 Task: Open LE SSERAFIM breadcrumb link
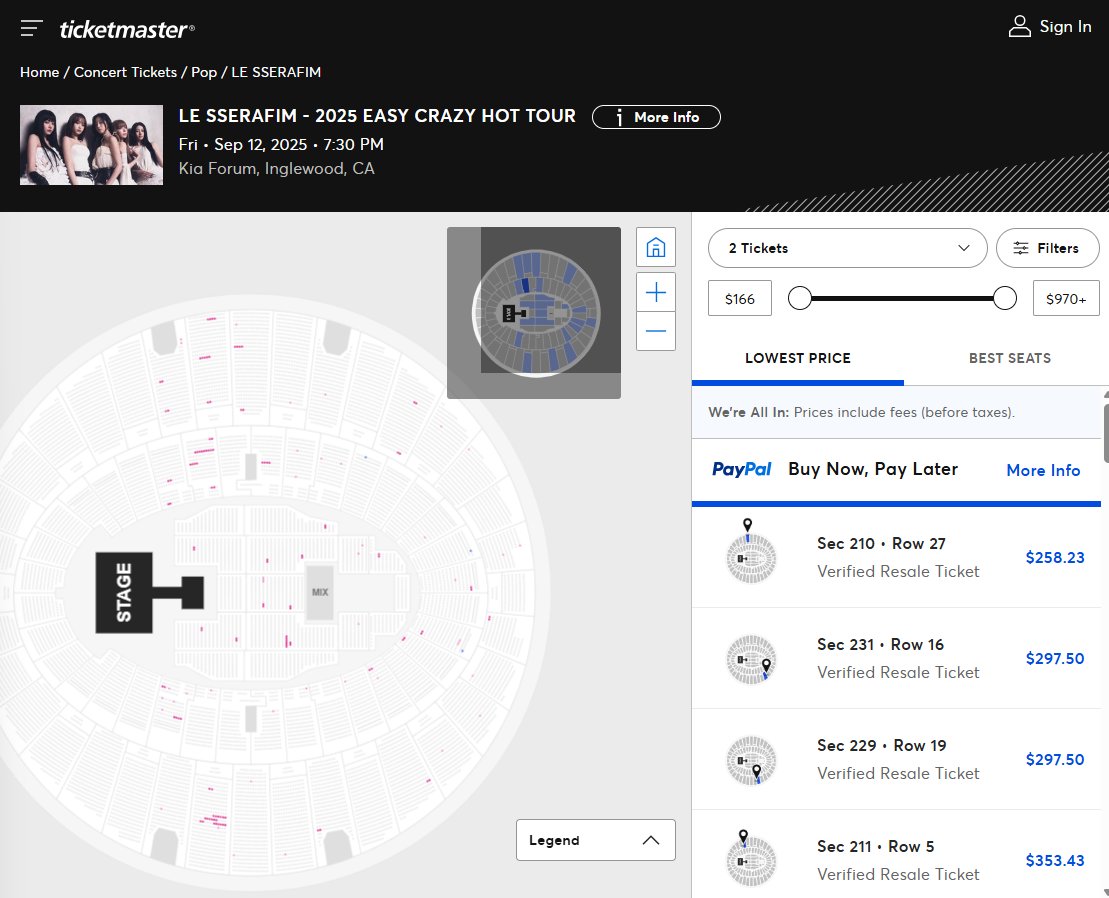[276, 72]
